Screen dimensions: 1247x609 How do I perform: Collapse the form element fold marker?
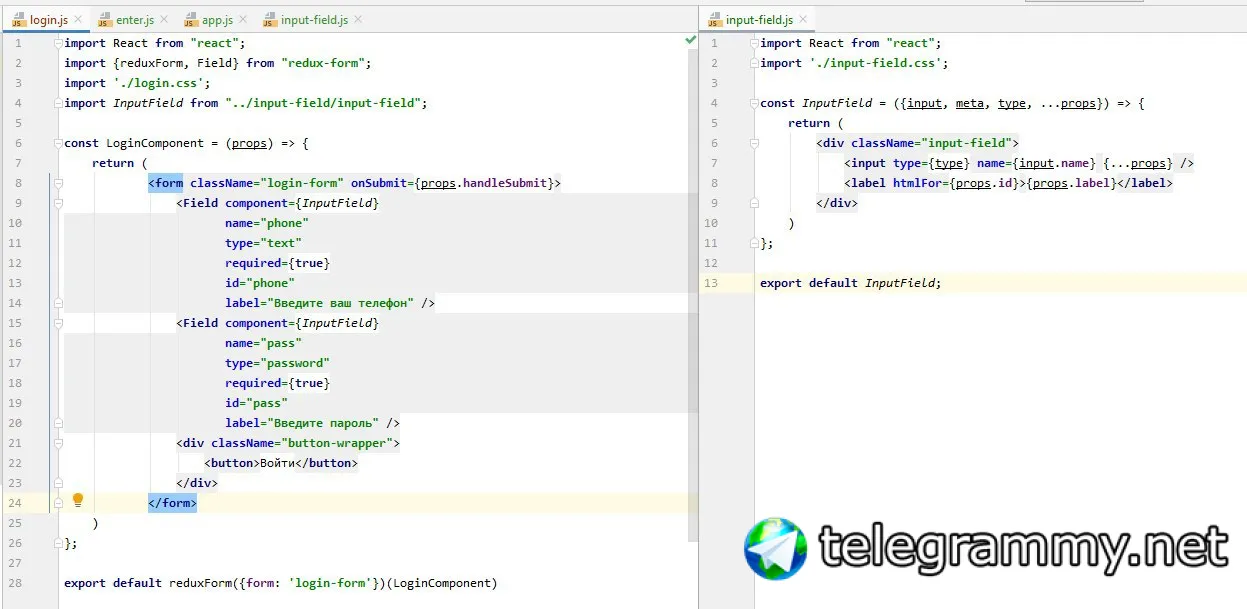coord(58,183)
